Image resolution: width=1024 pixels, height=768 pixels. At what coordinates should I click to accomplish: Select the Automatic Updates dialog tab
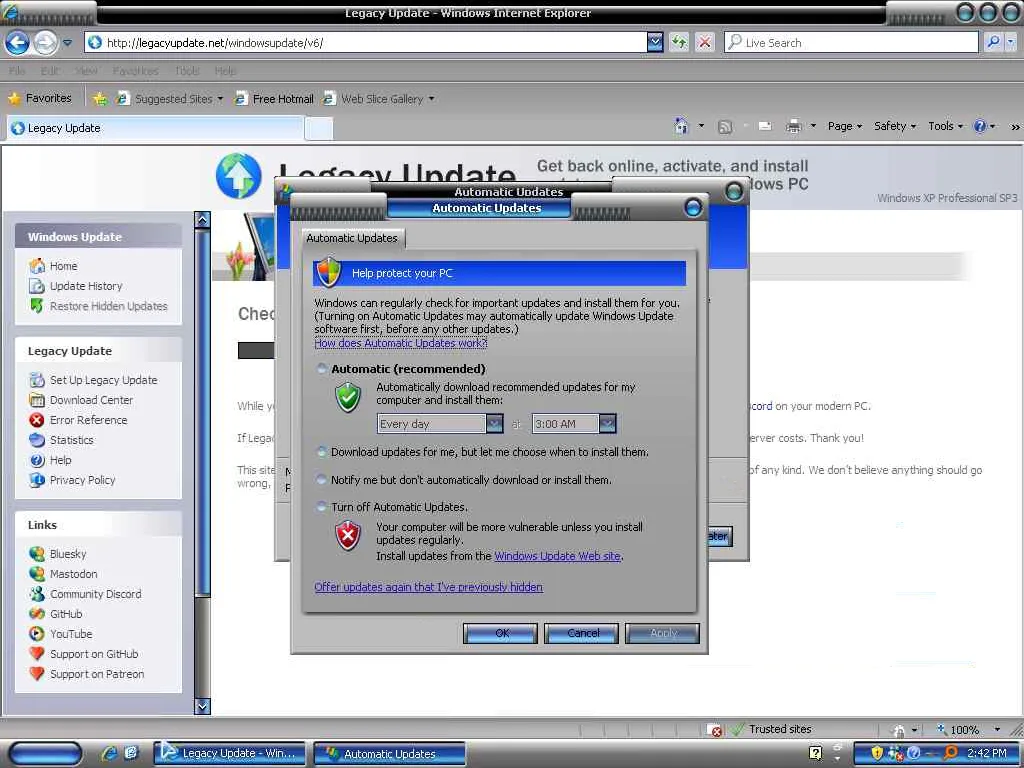point(352,238)
